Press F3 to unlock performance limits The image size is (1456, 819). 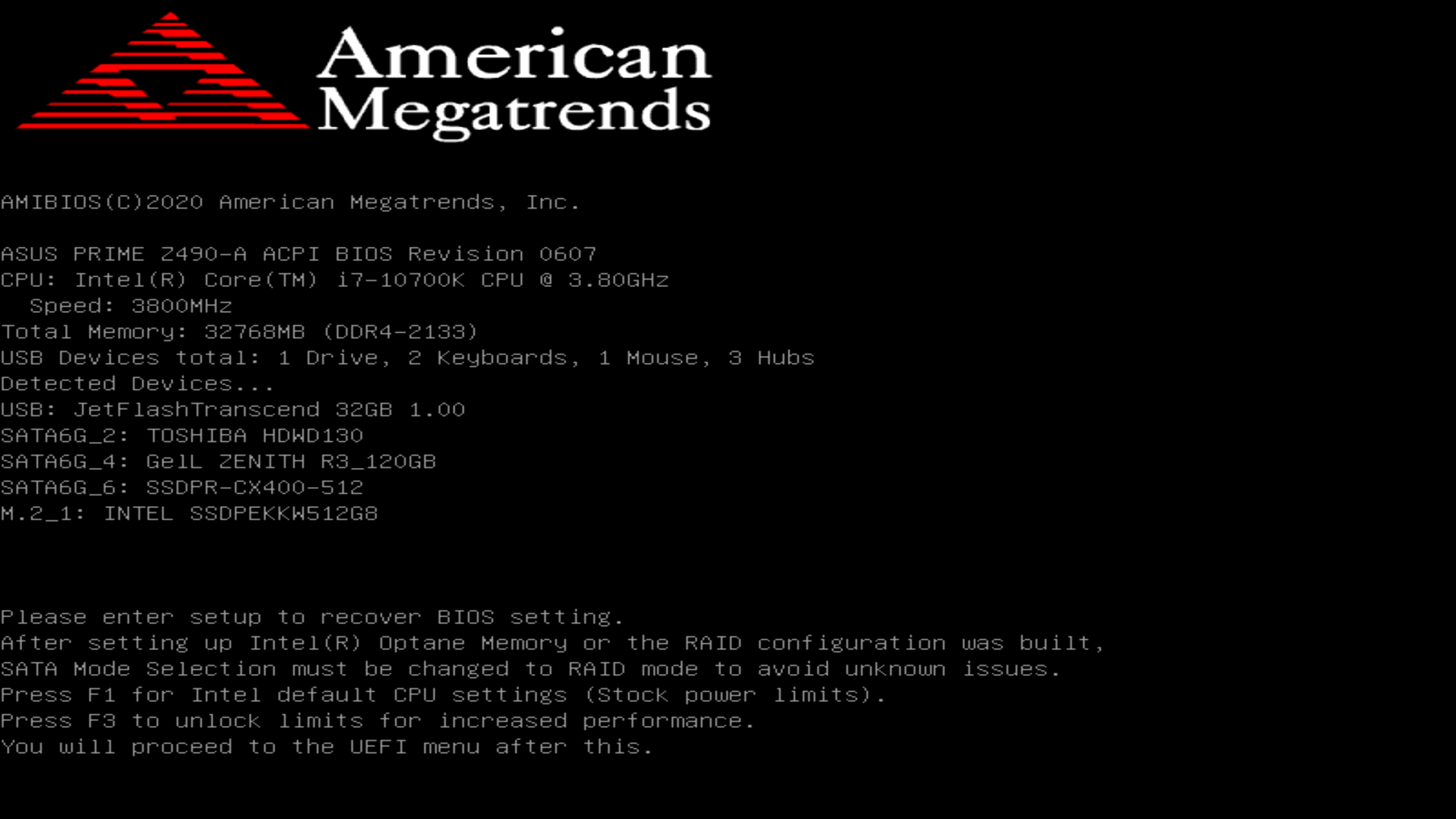[x=378, y=720]
